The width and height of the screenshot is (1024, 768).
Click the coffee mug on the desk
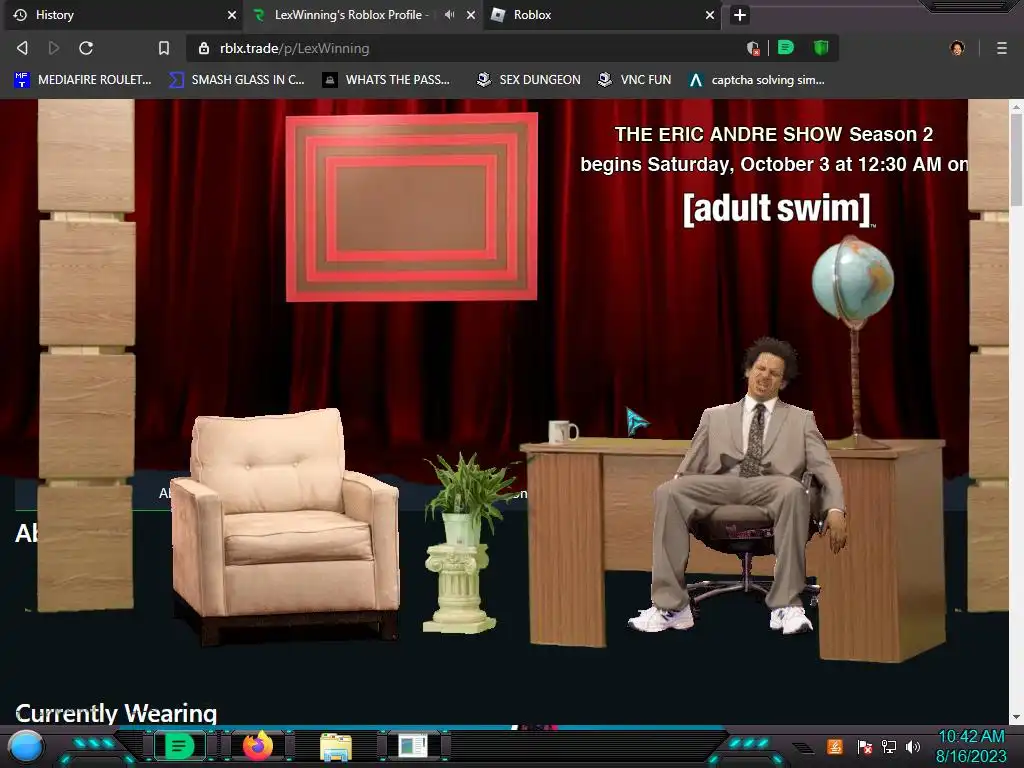[563, 431]
